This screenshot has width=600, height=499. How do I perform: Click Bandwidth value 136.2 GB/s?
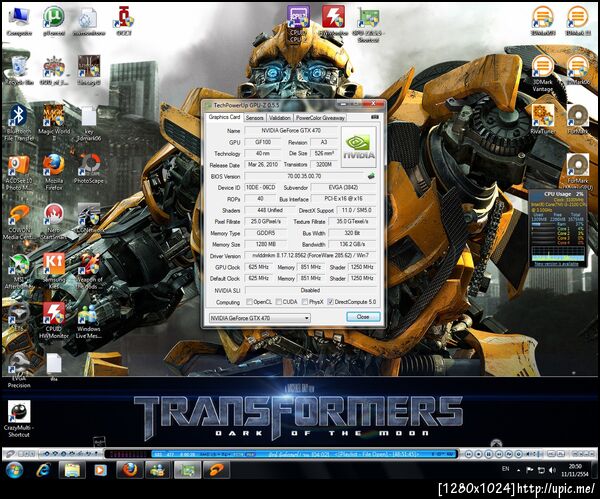(x=352, y=244)
